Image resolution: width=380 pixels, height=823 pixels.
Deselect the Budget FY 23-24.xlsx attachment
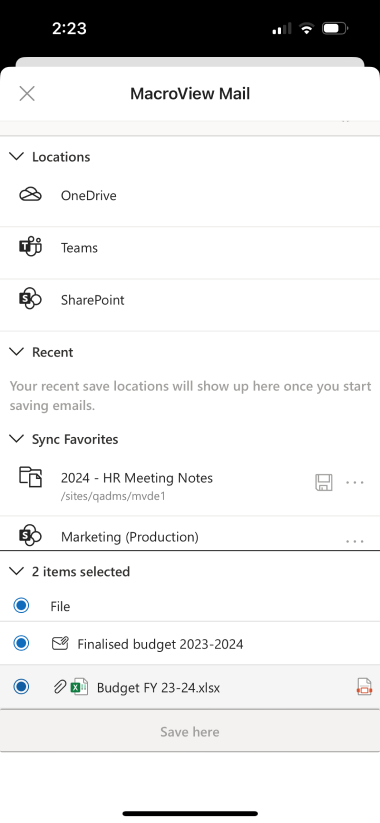[21, 687]
